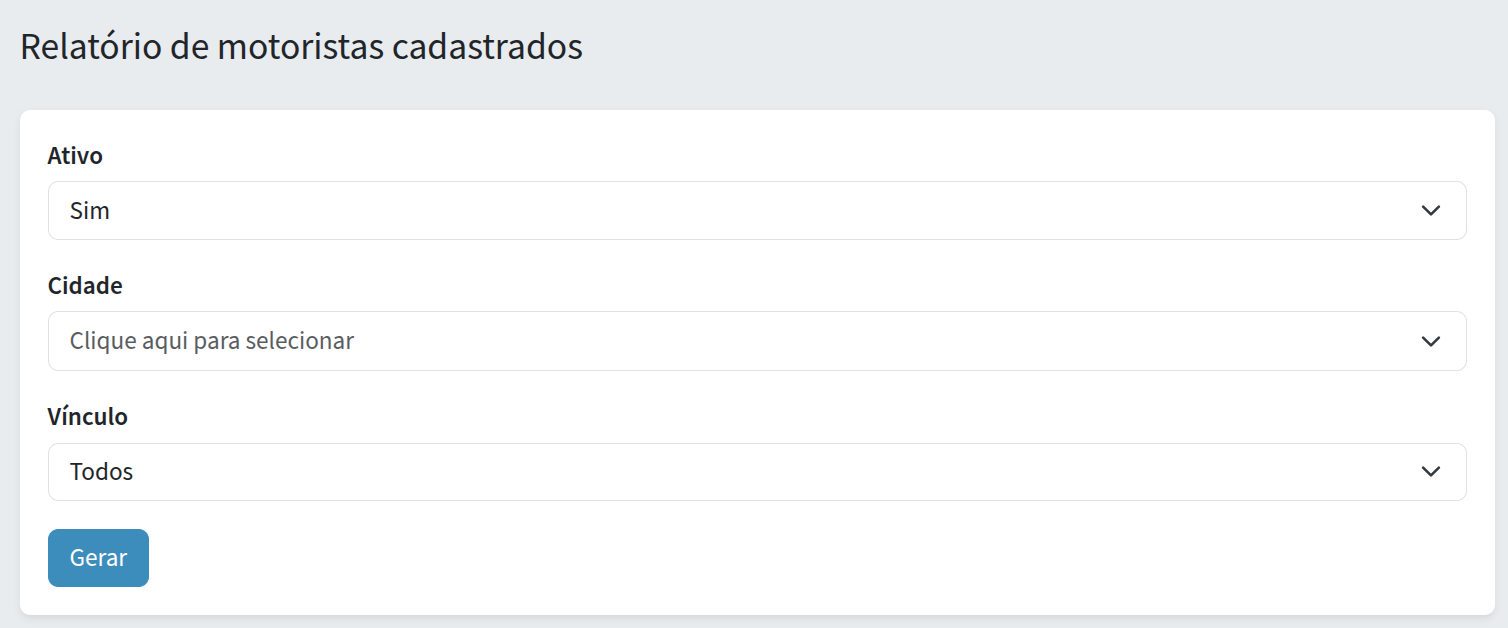Screen dimensions: 1508x628
Task: Expand Cidade using its chevron arrow
Action: pos(1431,341)
